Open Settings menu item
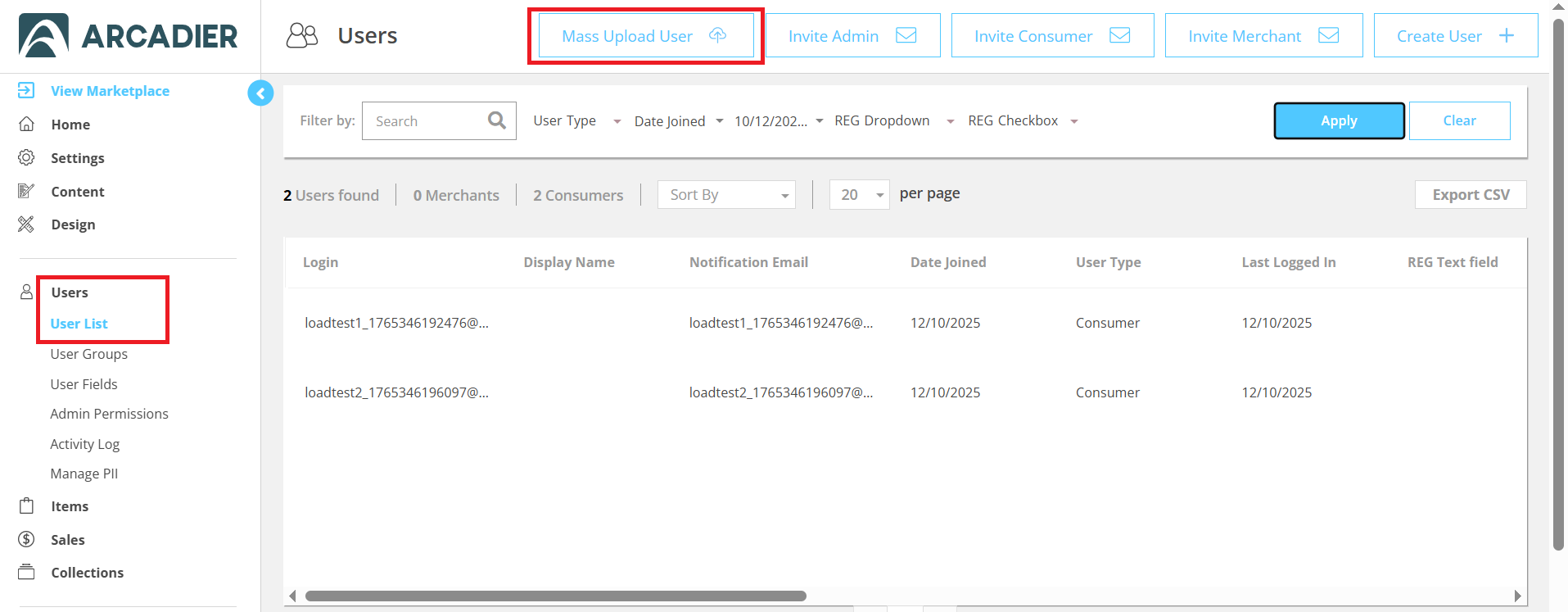 [78, 157]
